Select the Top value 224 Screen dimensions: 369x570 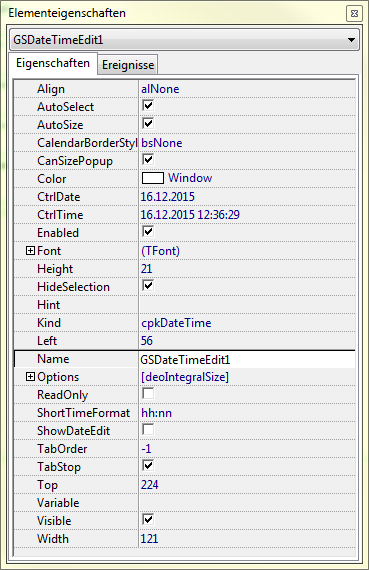[x=149, y=485]
